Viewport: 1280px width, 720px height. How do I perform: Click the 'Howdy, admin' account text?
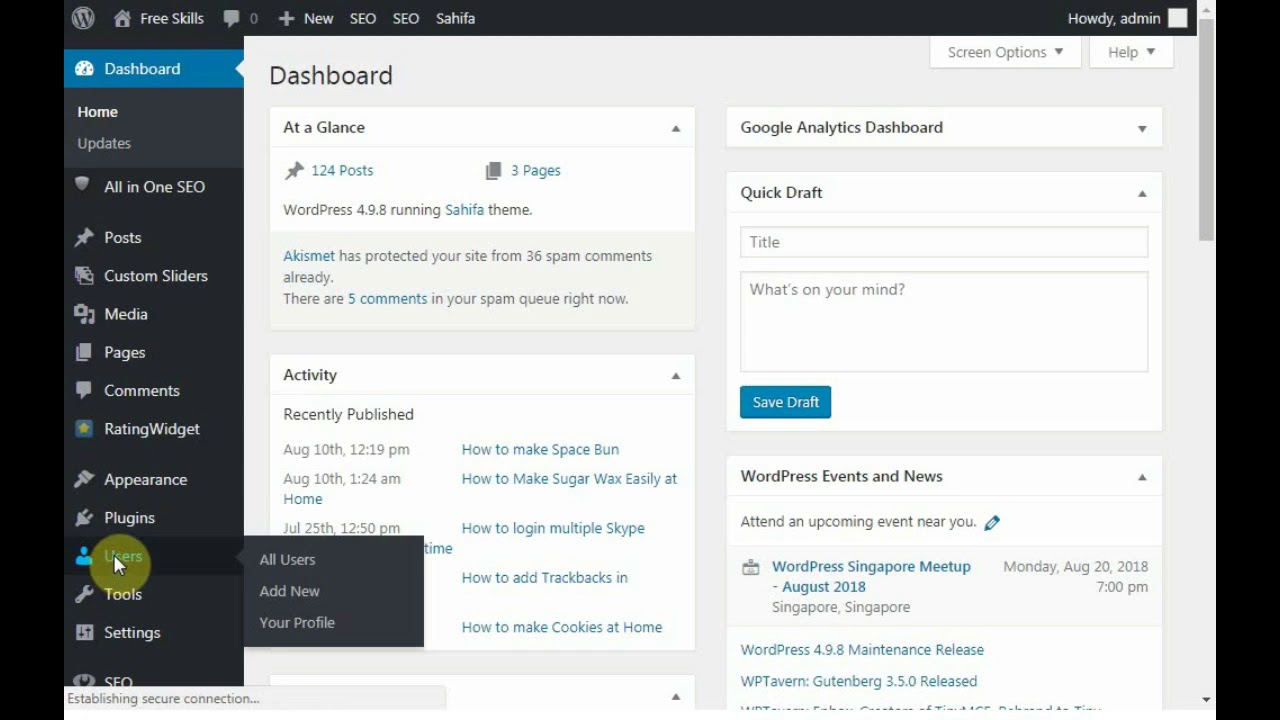(x=1114, y=18)
